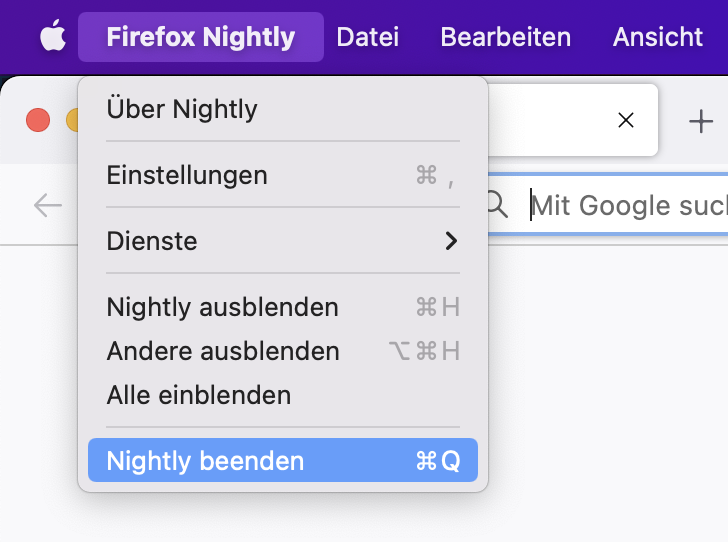This screenshot has height=542, width=728.
Task: Click the back navigation arrow
Action: pos(47,205)
